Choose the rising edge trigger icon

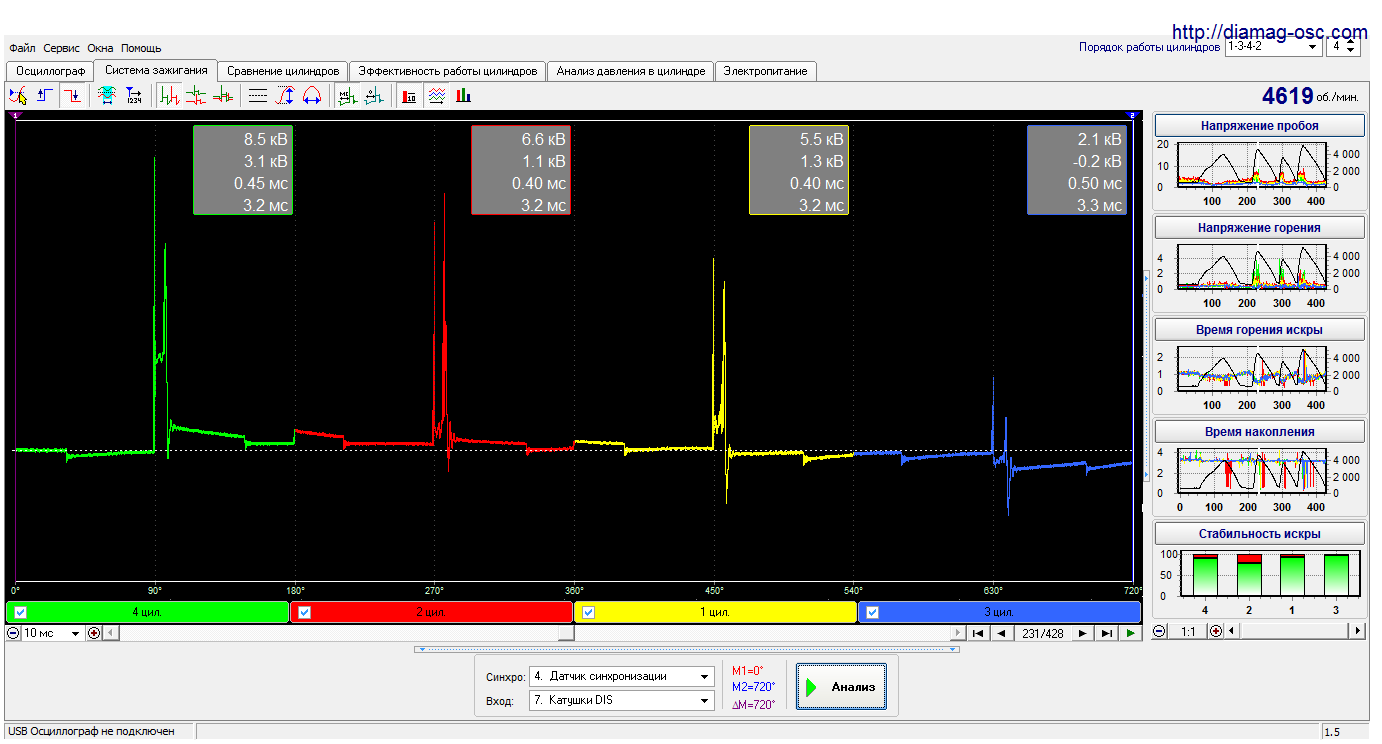45,96
